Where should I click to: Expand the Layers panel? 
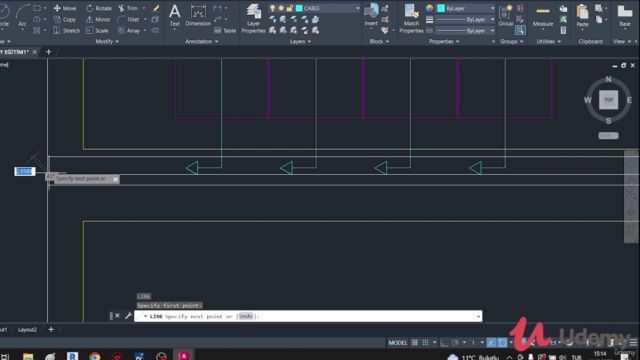300,41
